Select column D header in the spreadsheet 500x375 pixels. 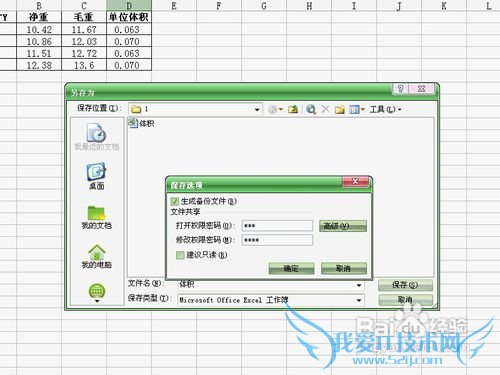(x=129, y=6)
